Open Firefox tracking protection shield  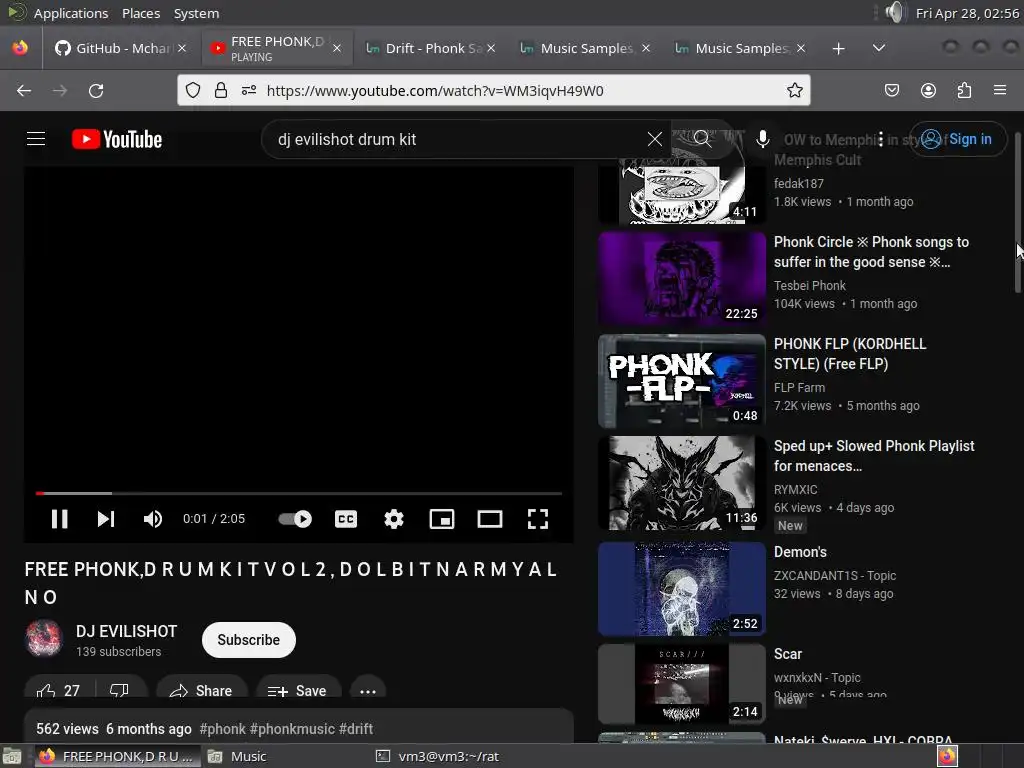click(x=193, y=91)
